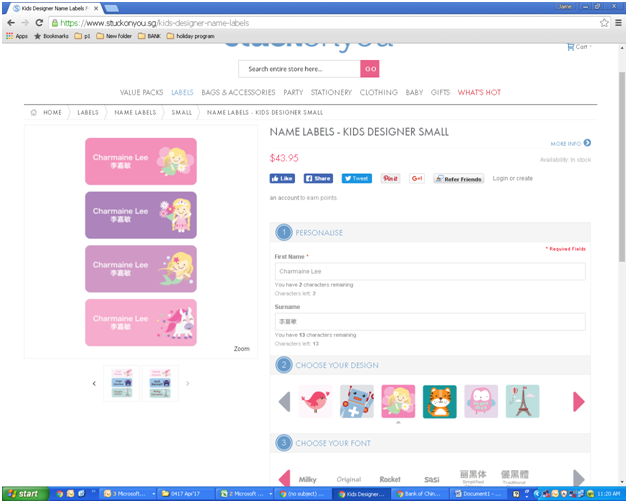Open the 'New folder' bookmark folder

point(114,36)
